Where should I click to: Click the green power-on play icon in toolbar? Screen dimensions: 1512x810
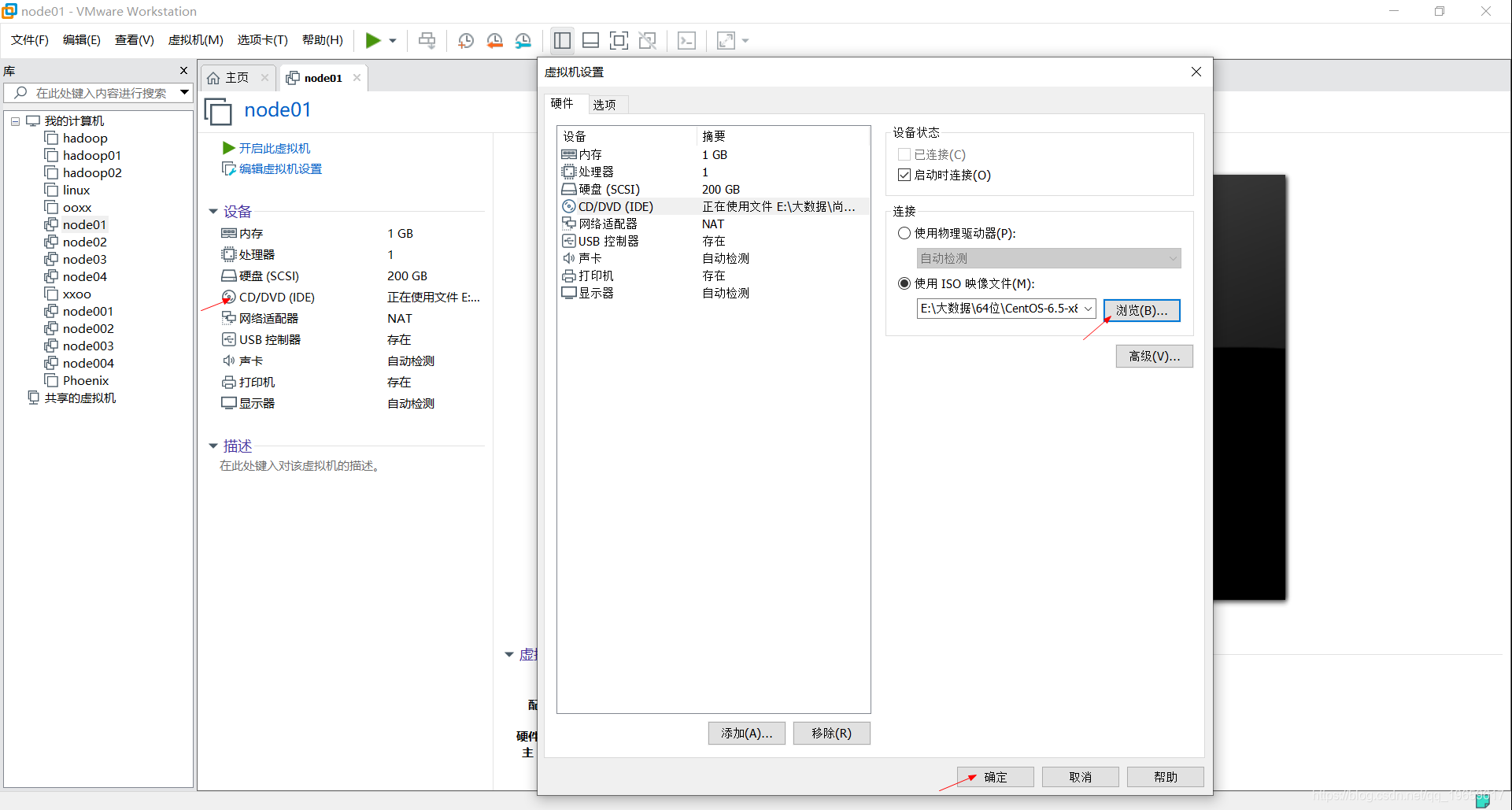tap(373, 40)
